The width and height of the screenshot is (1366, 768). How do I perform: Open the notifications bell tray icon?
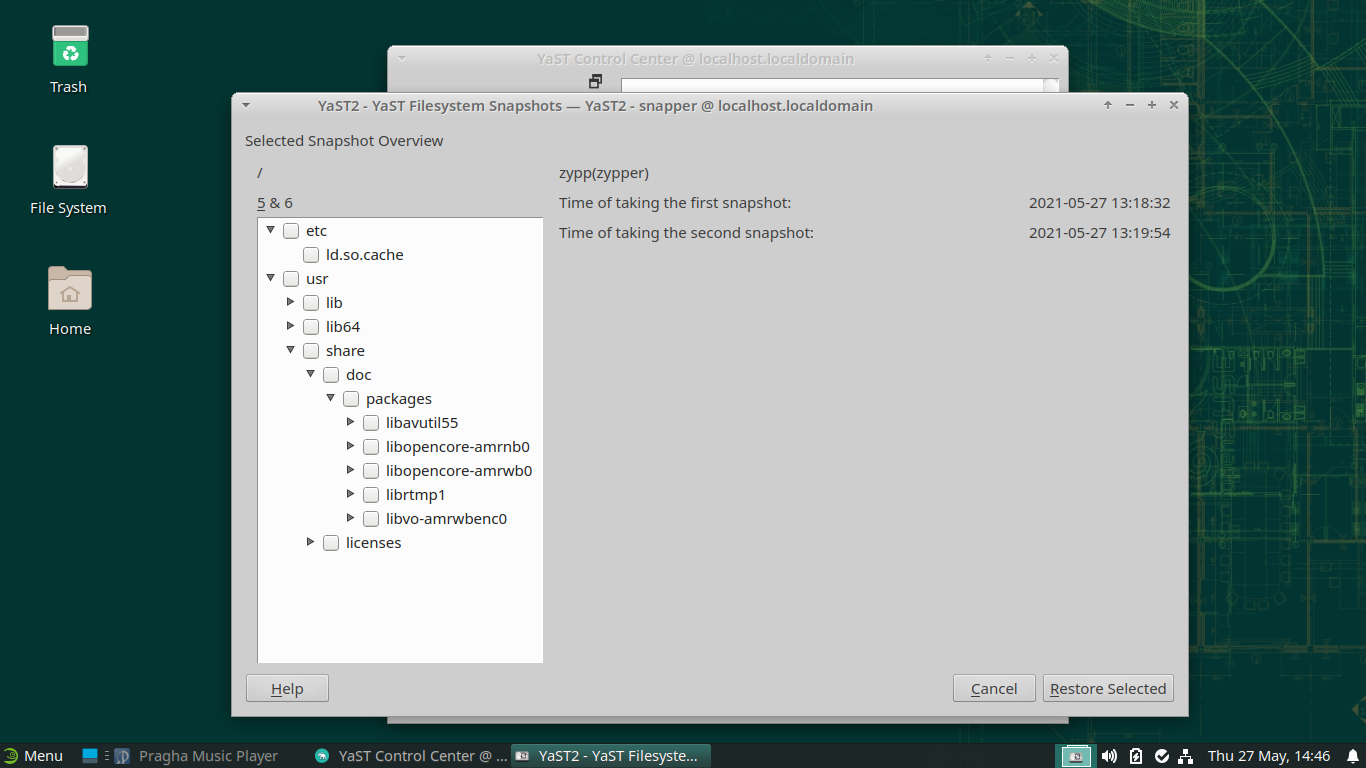pyautogui.click(x=1352, y=756)
